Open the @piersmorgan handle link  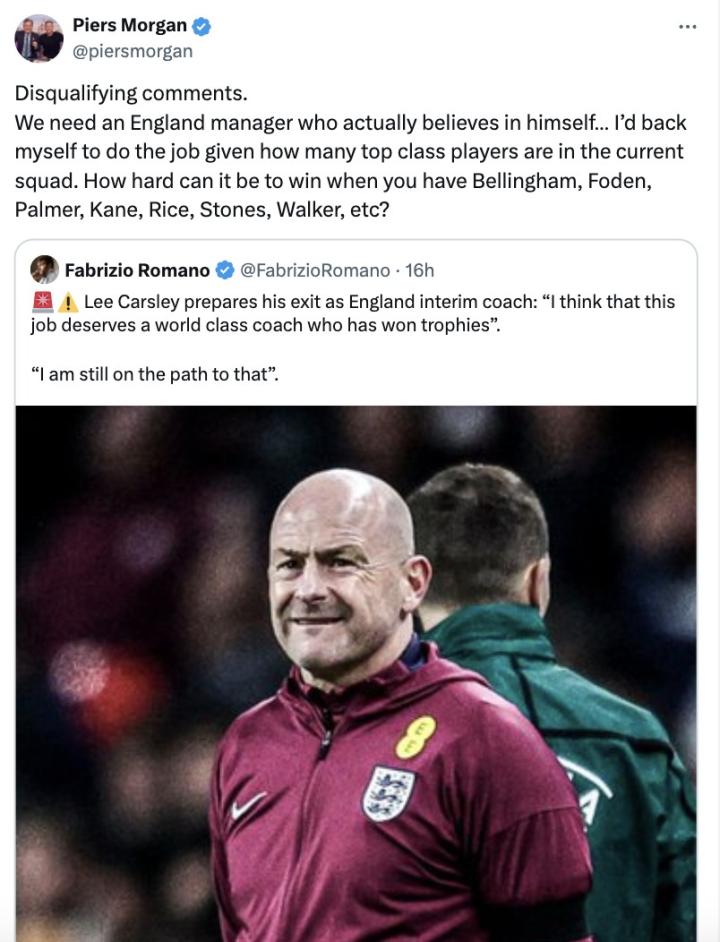click(x=132, y=51)
